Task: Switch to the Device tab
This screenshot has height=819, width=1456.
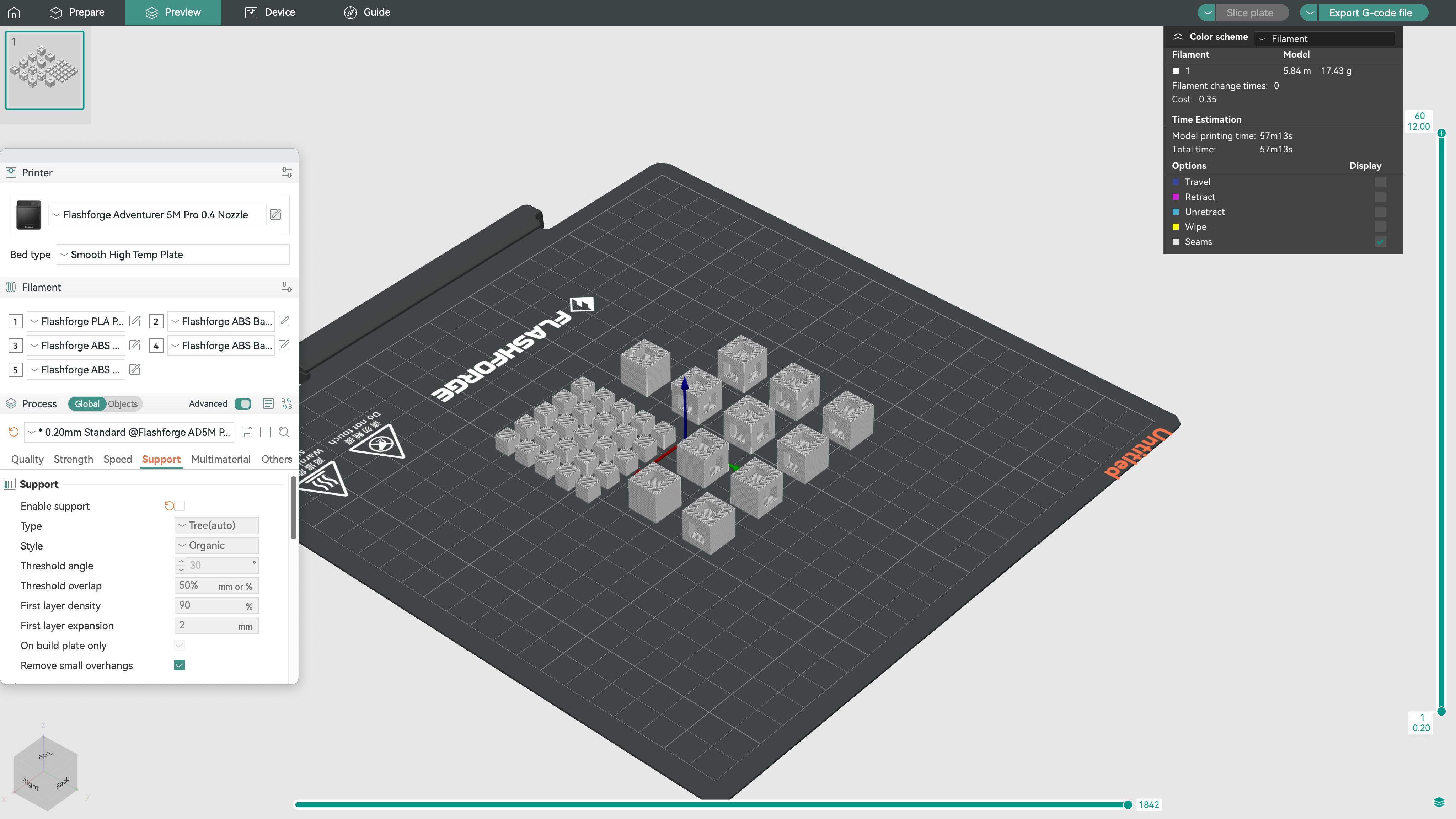Action: point(270,12)
